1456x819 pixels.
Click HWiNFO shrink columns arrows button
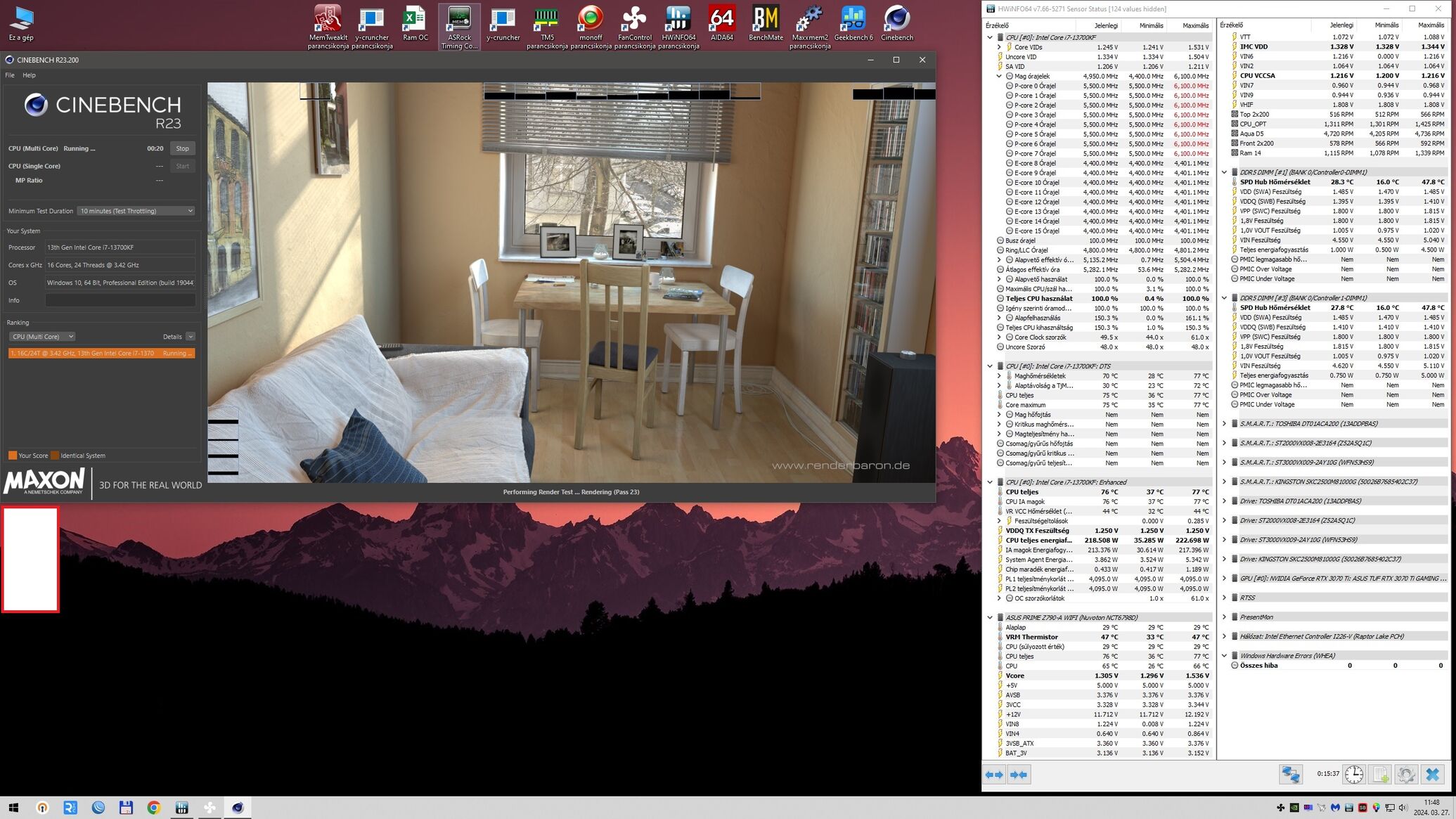pyautogui.click(x=1019, y=774)
